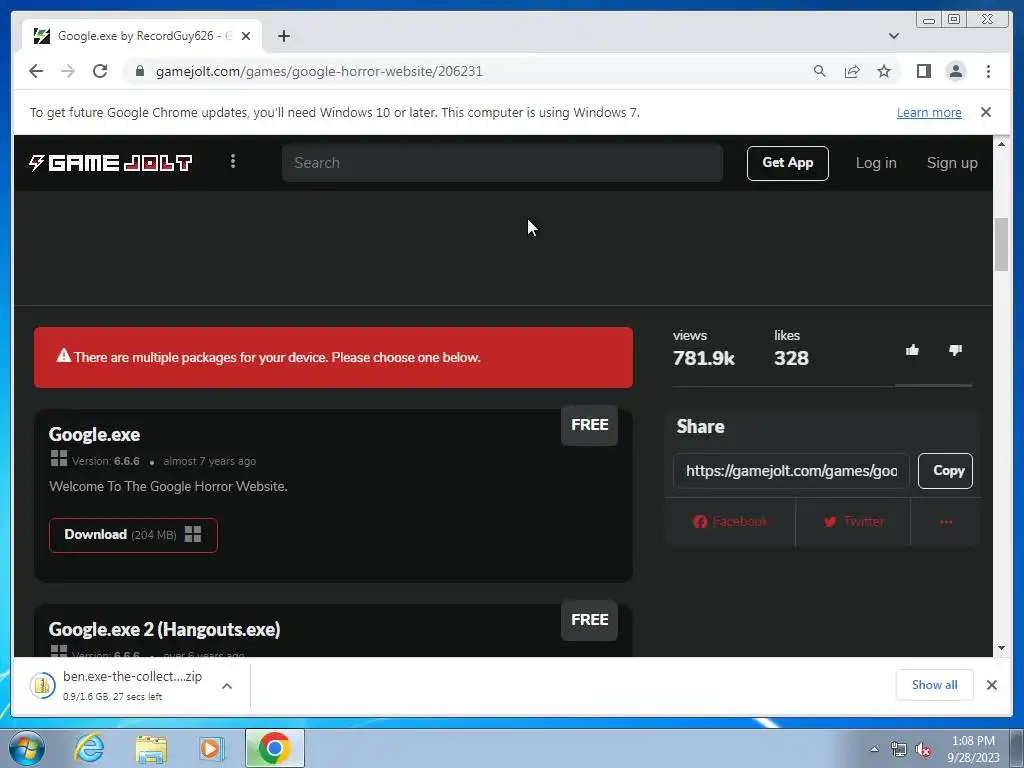Share the game on Facebook
The height and width of the screenshot is (768, 1024).
730,521
